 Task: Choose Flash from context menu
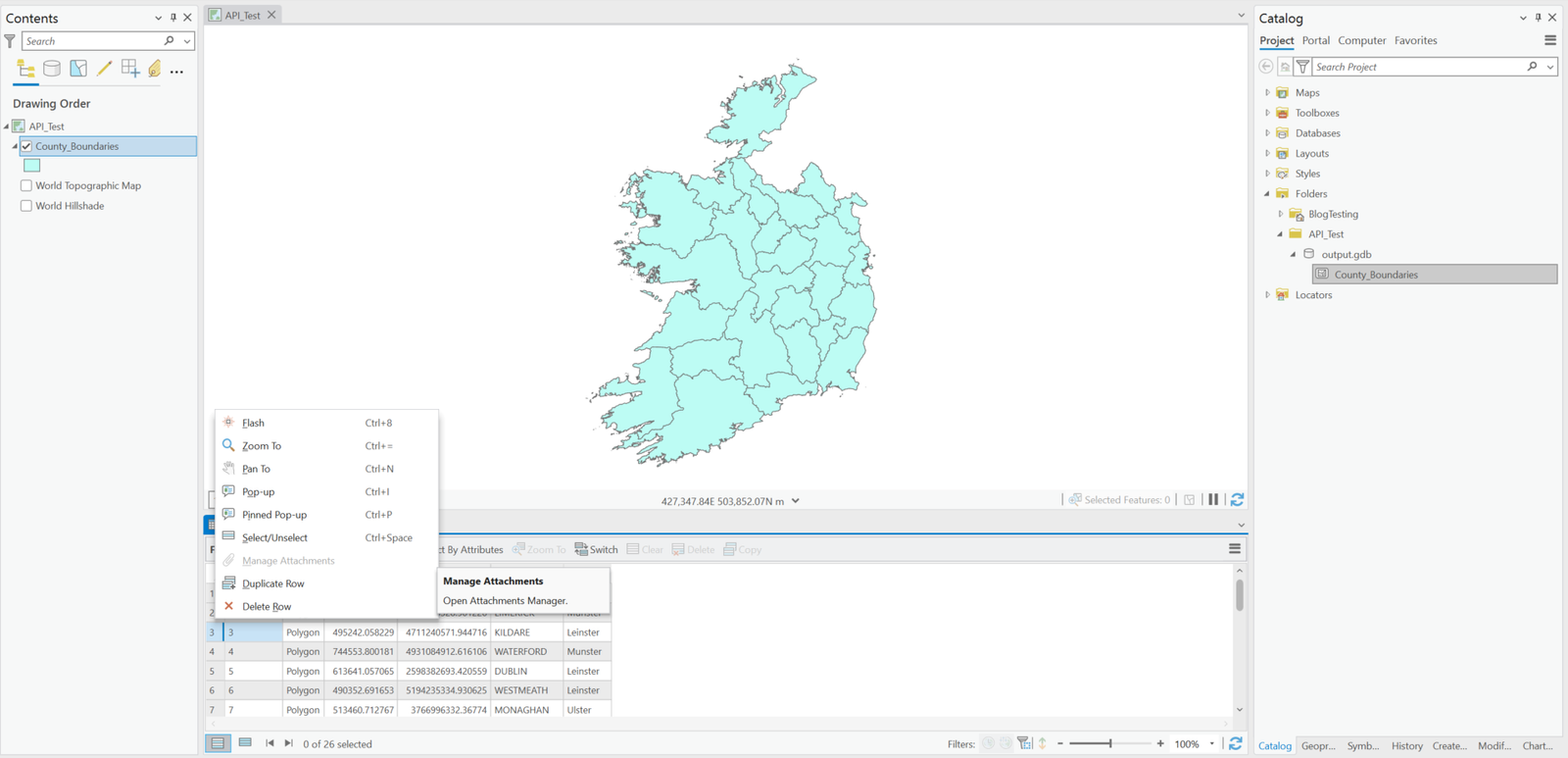326,423
